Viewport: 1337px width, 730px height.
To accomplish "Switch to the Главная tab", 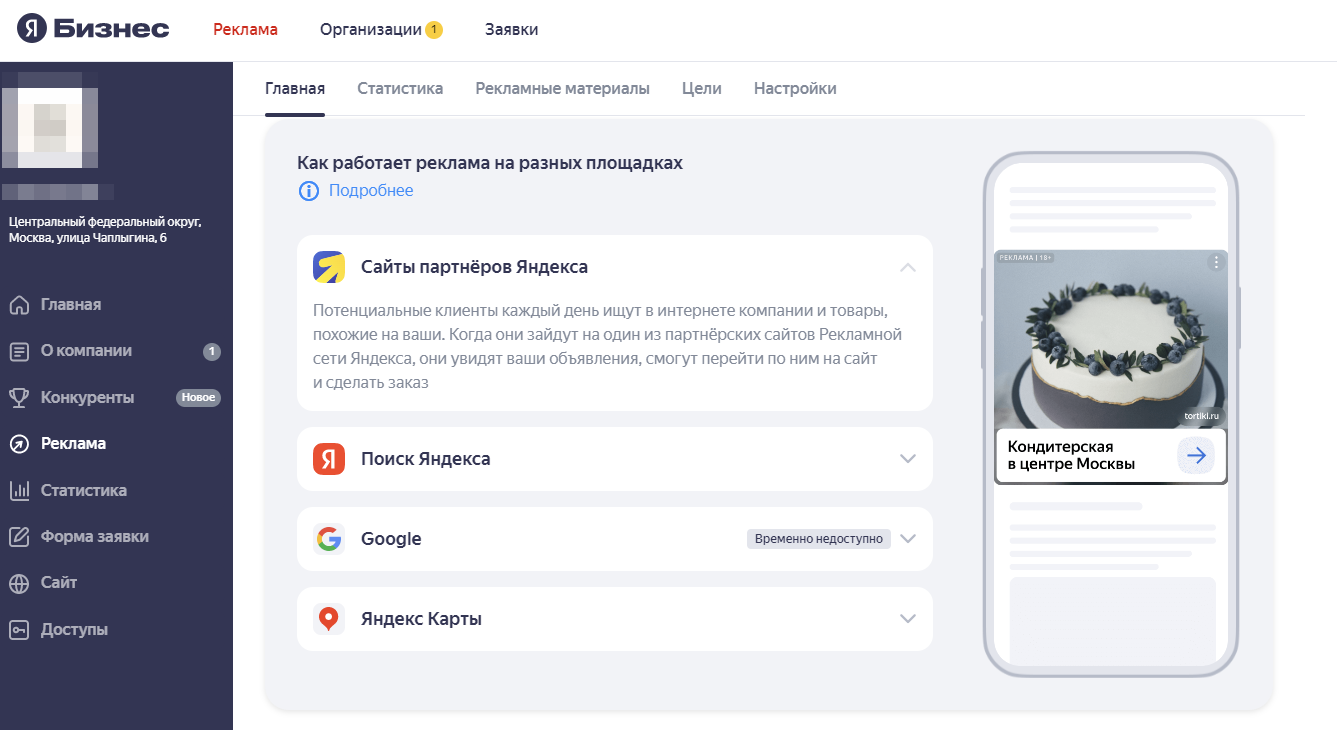I will click(x=295, y=88).
